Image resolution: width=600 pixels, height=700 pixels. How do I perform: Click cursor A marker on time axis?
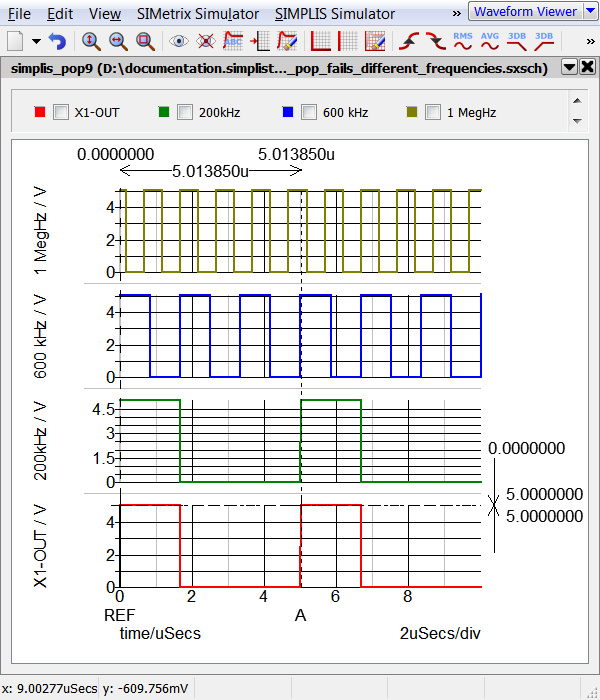tap(300, 615)
